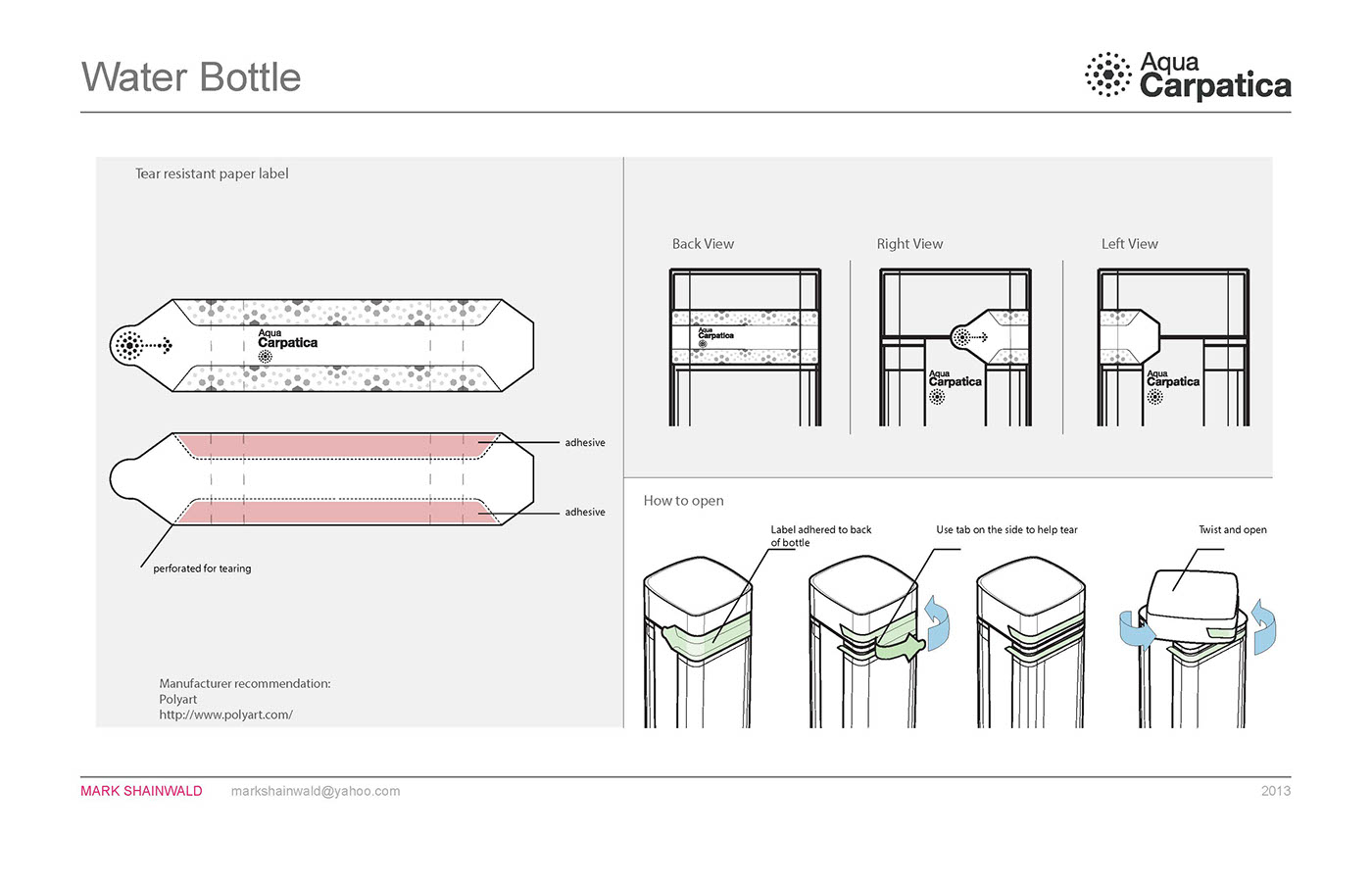Click the lifted bottle cap in the twist step

click(1191, 605)
